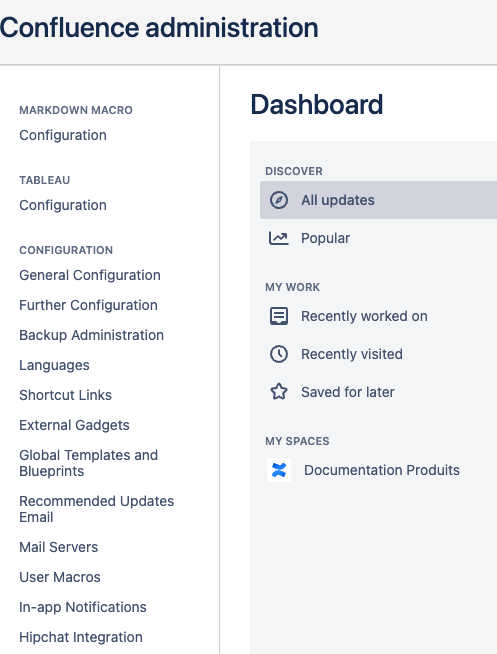Open Tableau Configuration link
Screen dimensions: 497x654
coord(63,205)
